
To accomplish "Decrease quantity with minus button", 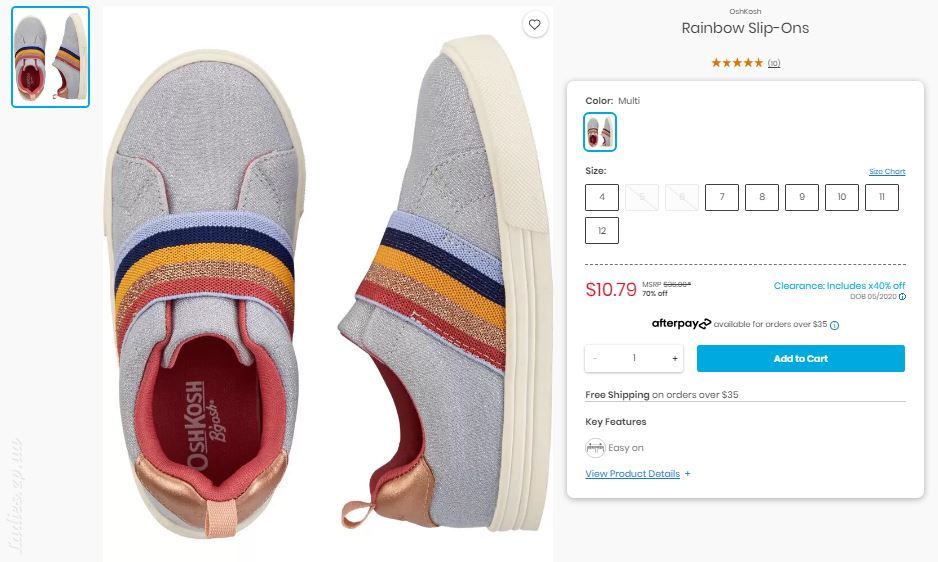I will (x=595, y=359).
